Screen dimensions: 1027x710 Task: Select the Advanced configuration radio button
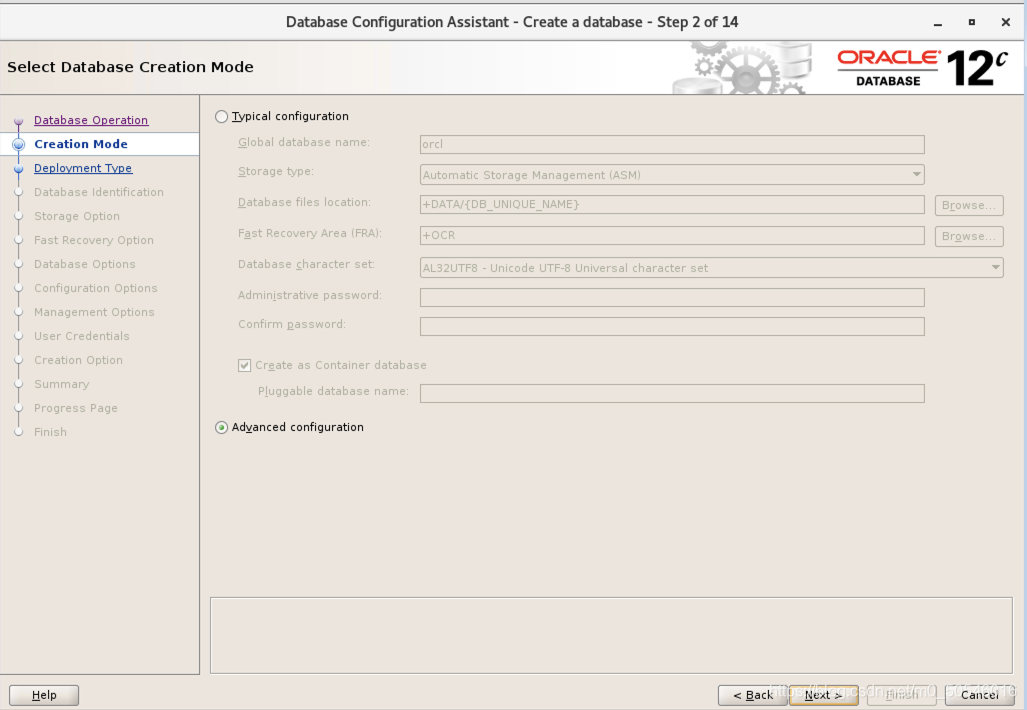(221, 428)
